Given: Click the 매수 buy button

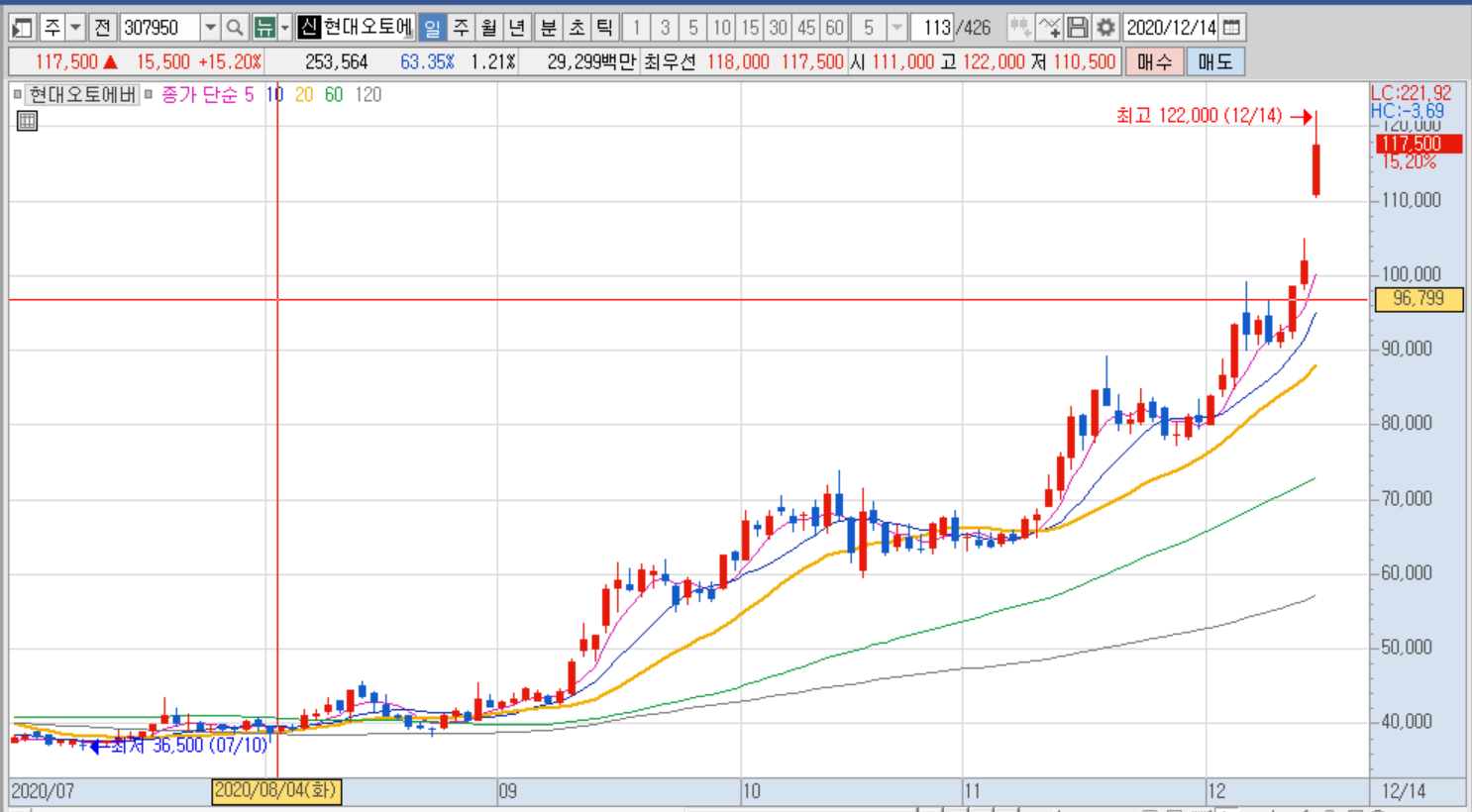Looking at the screenshot, I should tap(1154, 61).
